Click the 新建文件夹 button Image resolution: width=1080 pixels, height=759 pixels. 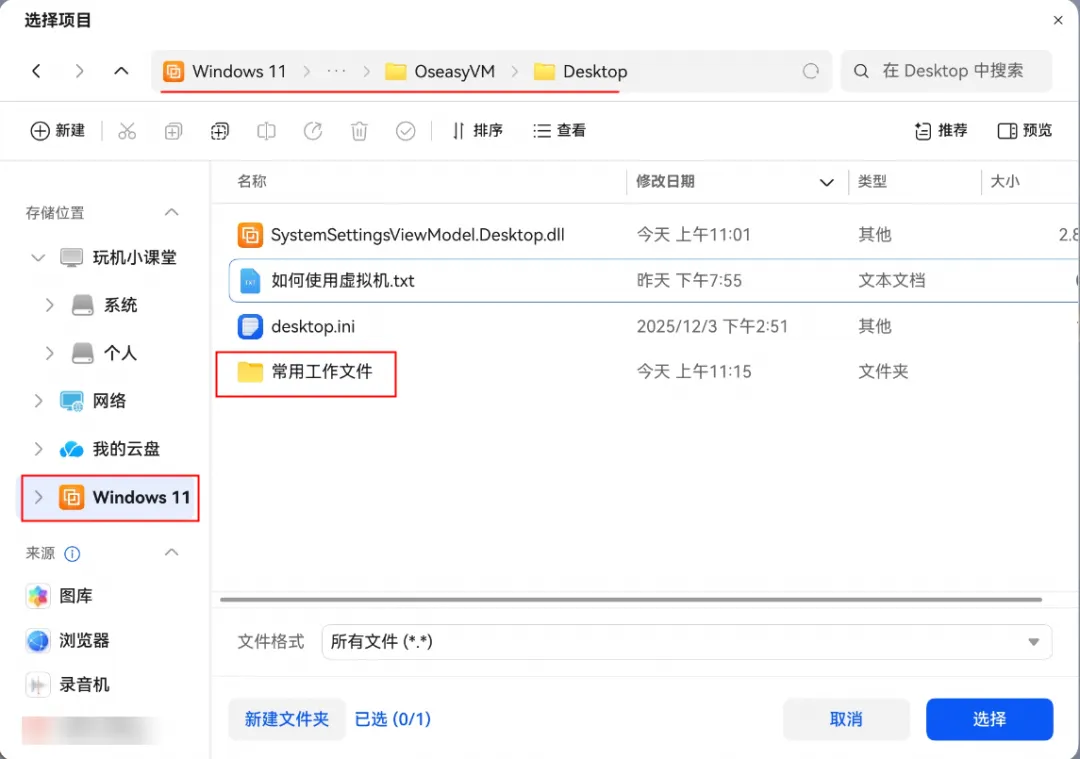287,719
